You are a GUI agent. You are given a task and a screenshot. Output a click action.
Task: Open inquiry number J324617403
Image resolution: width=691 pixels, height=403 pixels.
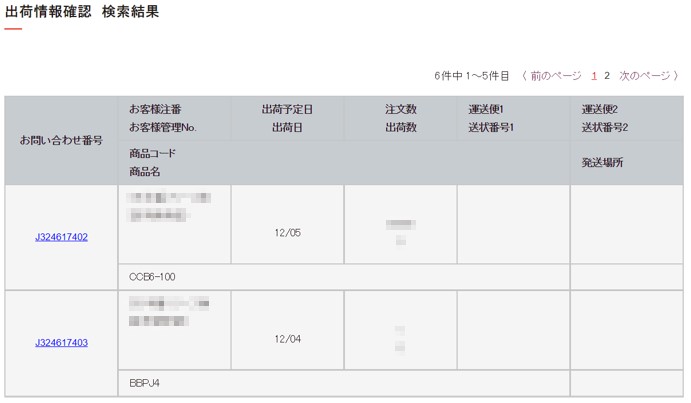pos(61,343)
